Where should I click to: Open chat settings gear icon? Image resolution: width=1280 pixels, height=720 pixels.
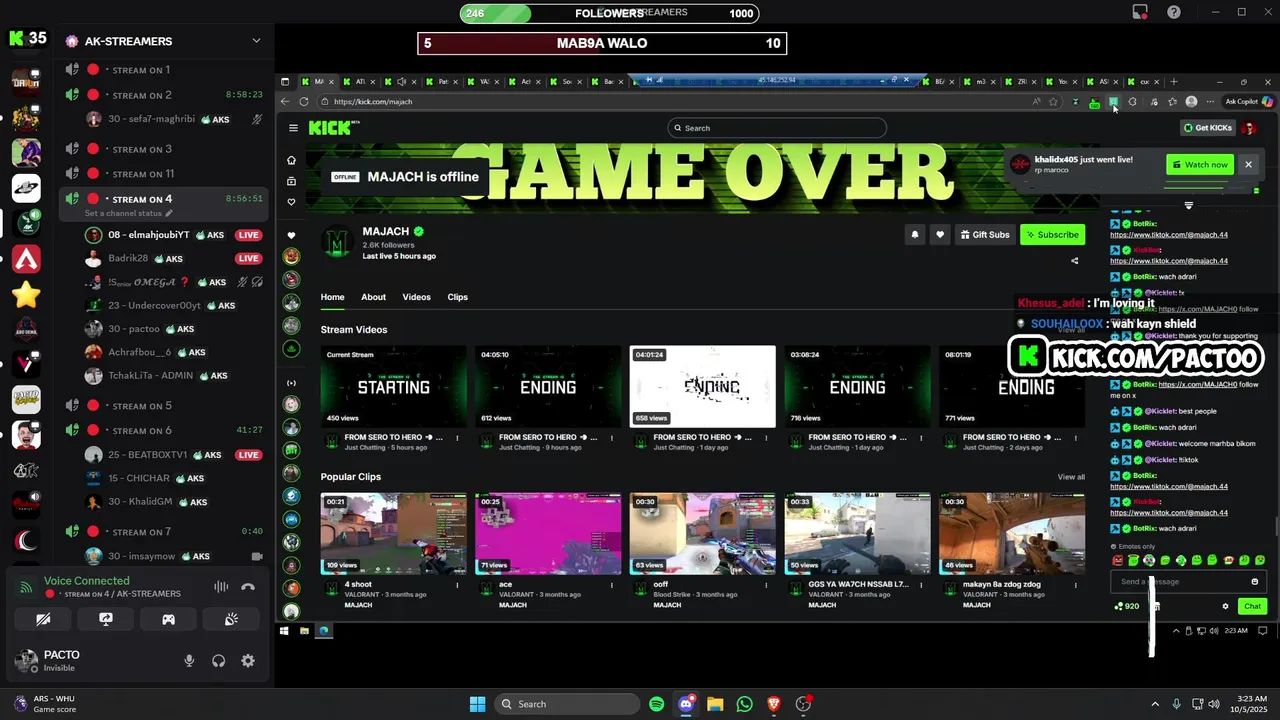(1225, 606)
